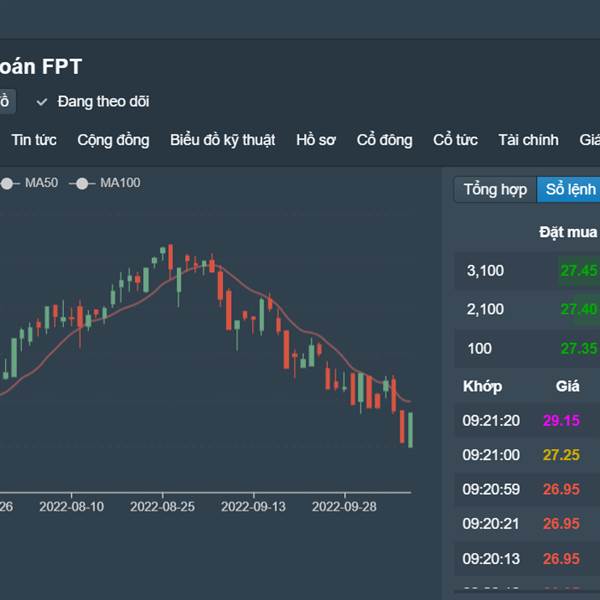Click the 27.40 bid price

pyautogui.click(x=579, y=309)
